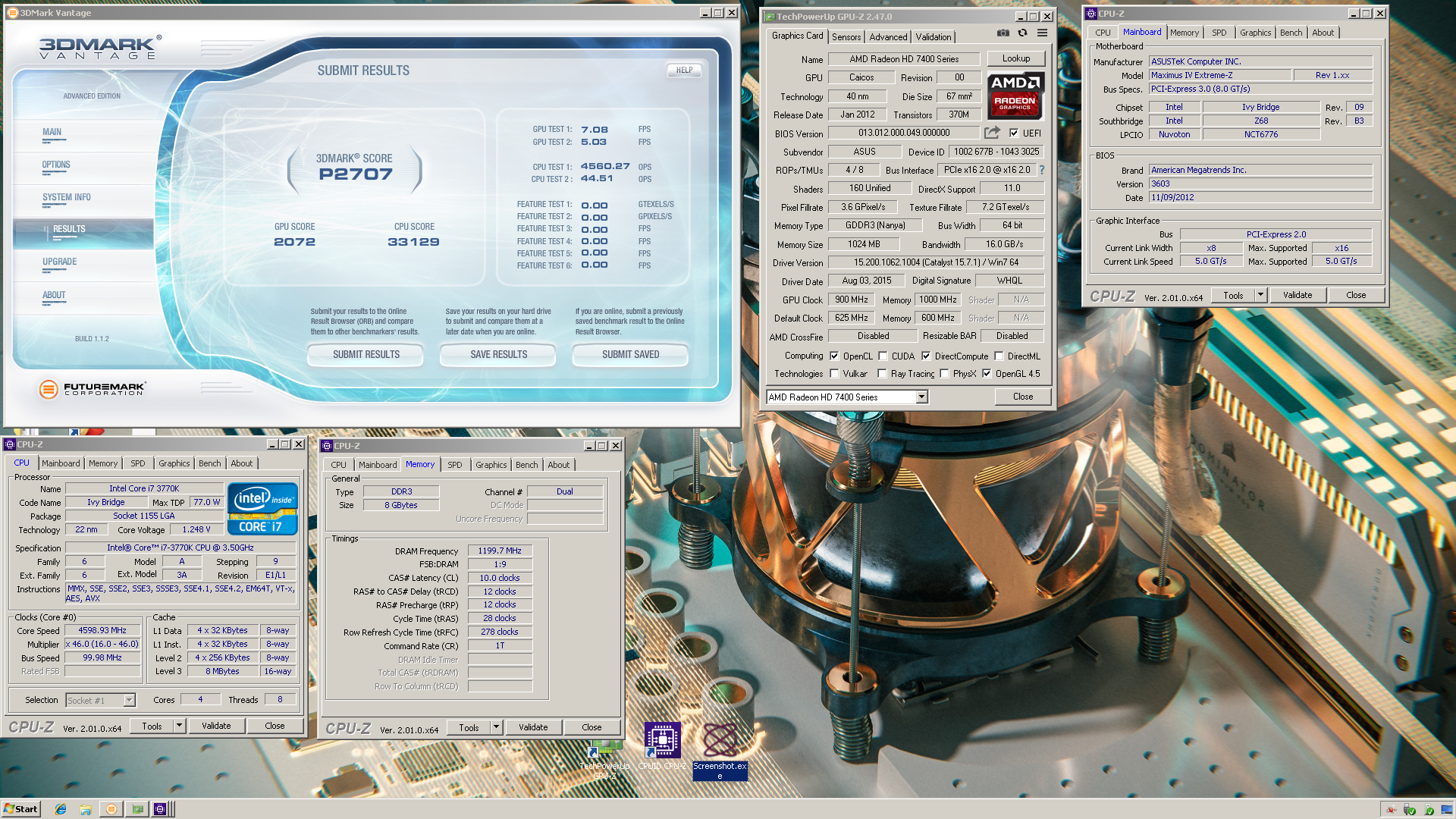1456x819 pixels.
Task: Open the CPUID CPU-Z desktop shortcut
Action: (x=662, y=747)
